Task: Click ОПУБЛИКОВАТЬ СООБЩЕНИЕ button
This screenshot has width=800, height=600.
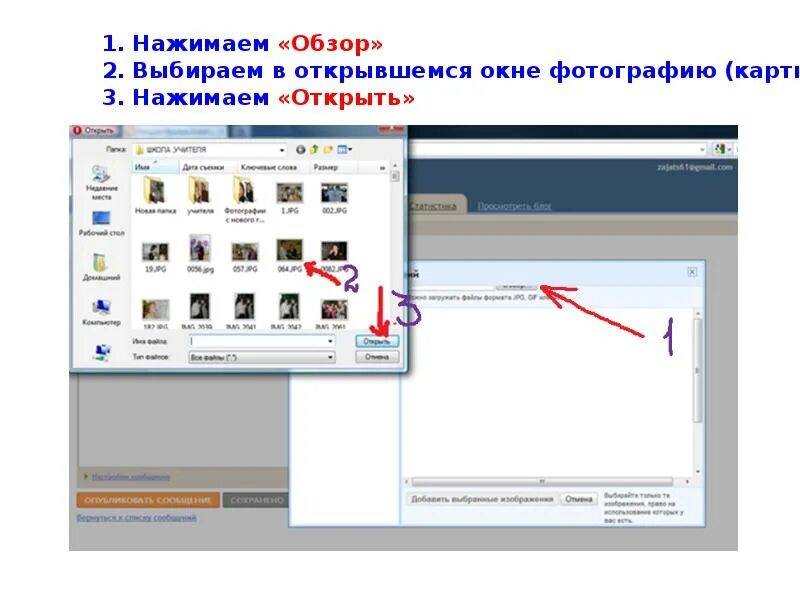Action: click(x=147, y=500)
